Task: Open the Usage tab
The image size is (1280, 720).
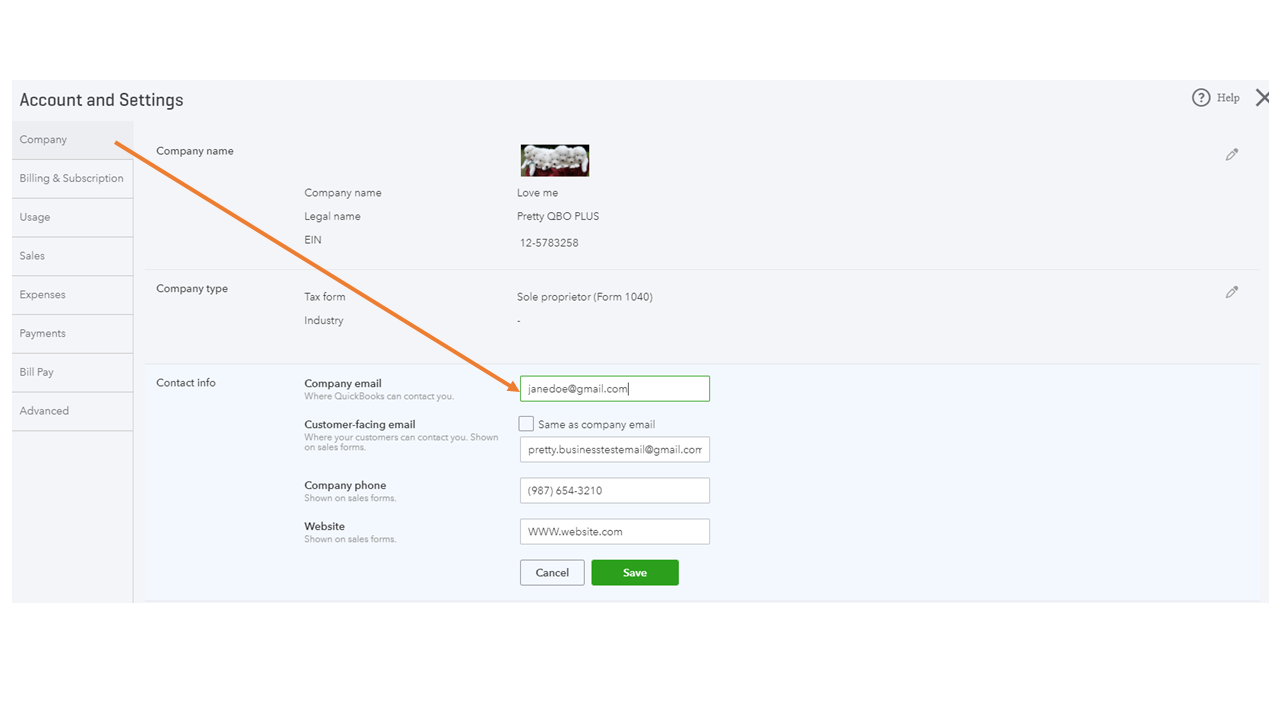Action: coord(35,217)
